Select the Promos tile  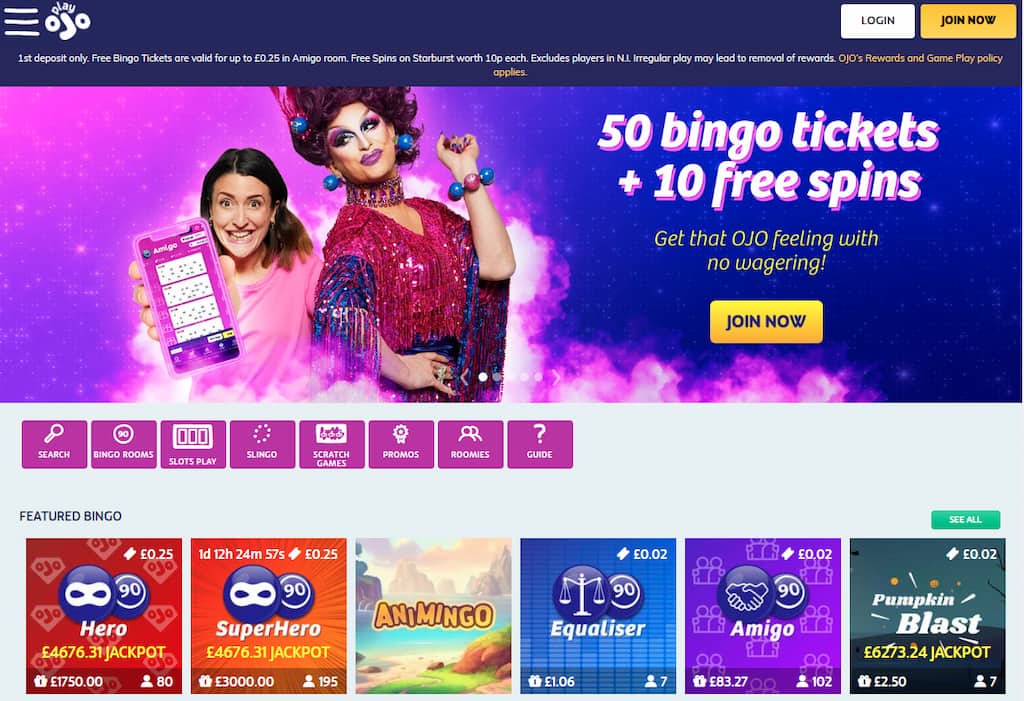(401, 444)
